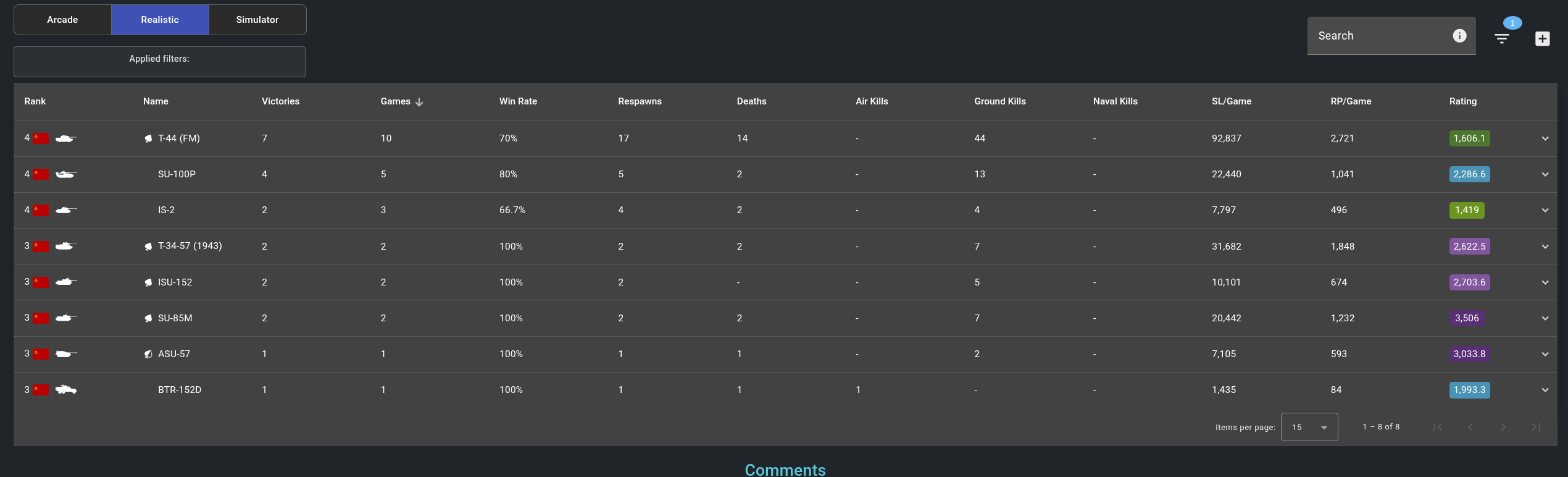This screenshot has width=1568, height=477.
Task: Click the China flag in ISU-152 row
Action: click(41, 282)
